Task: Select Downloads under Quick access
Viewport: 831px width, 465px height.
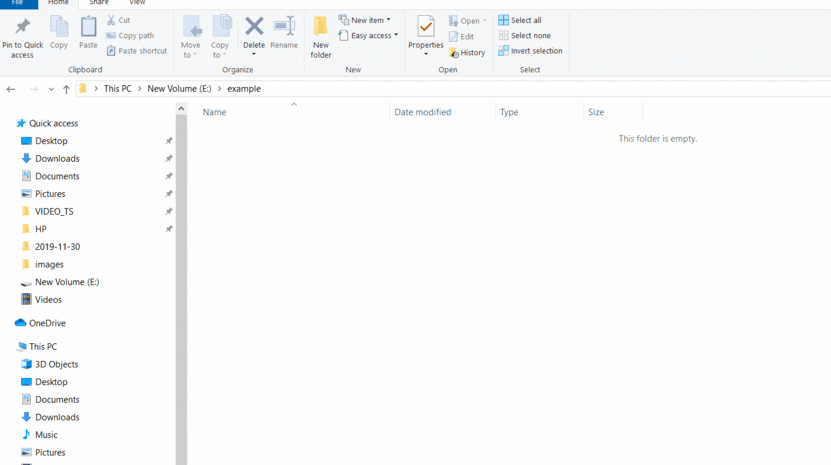Action: [x=57, y=159]
